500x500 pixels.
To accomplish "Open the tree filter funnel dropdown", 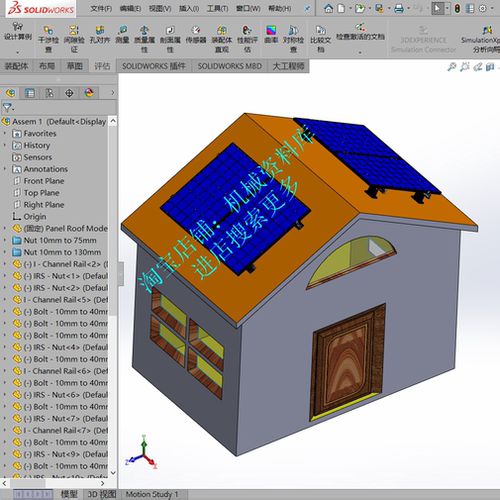I will pos(8,108).
